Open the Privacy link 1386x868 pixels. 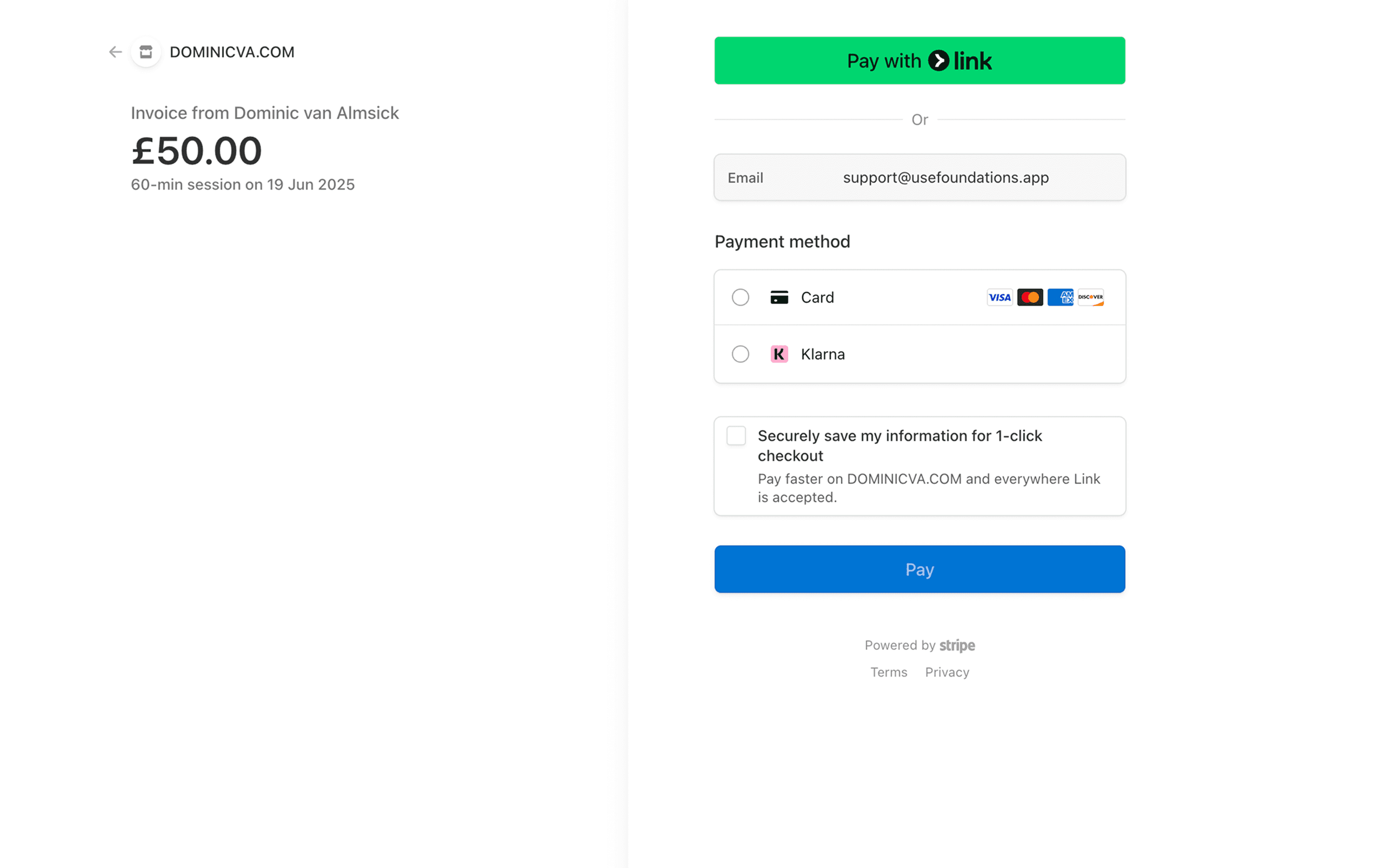click(x=947, y=672)
